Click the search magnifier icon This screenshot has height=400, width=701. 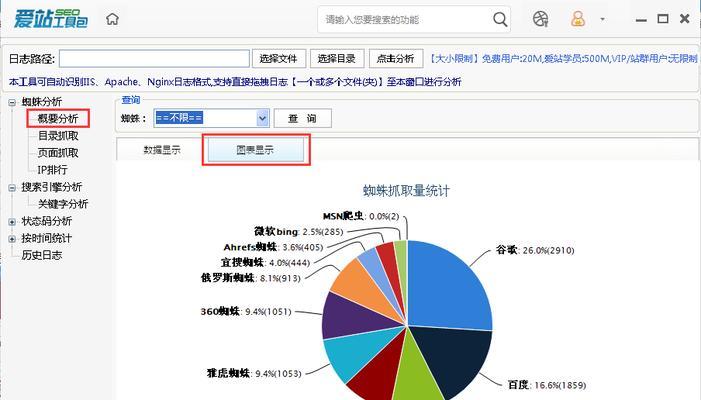coord(500,19)
